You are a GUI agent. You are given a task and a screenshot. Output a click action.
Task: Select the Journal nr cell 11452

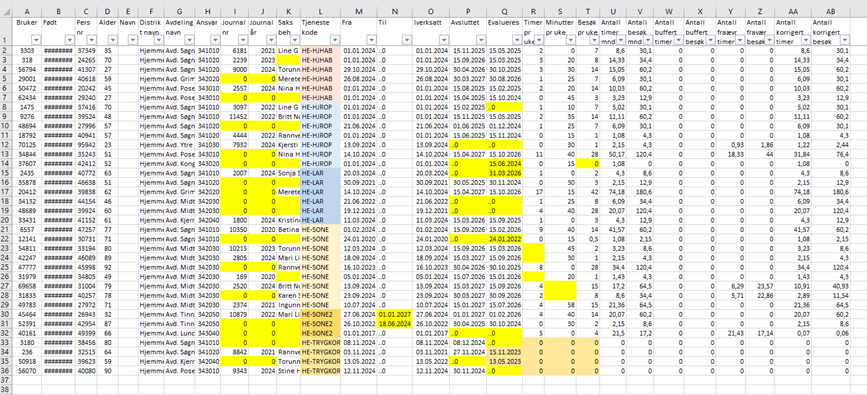tap(234, 116)
